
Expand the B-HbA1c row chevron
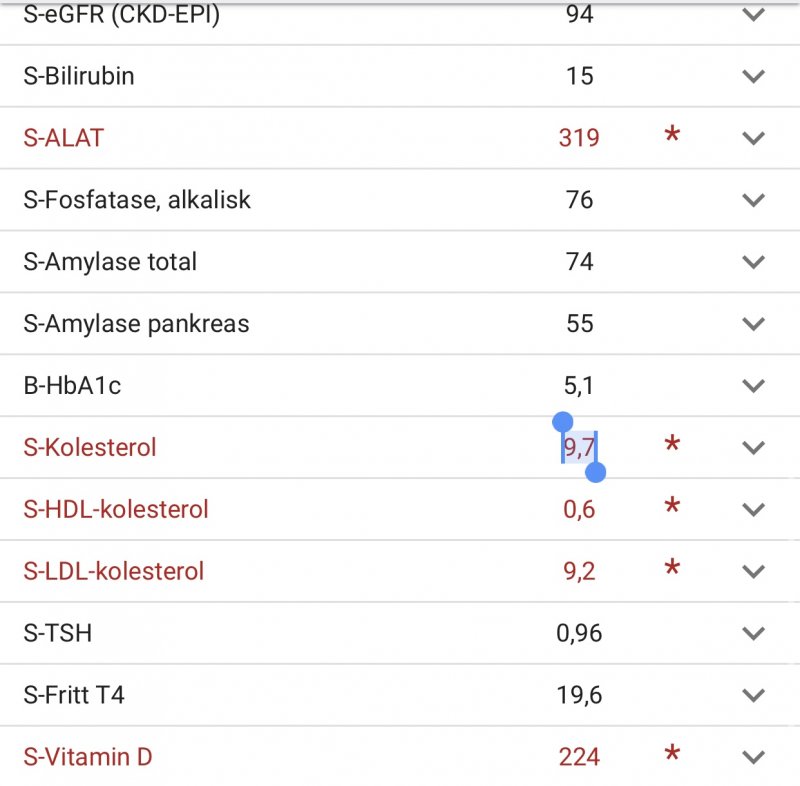click(x=753, y=386)
